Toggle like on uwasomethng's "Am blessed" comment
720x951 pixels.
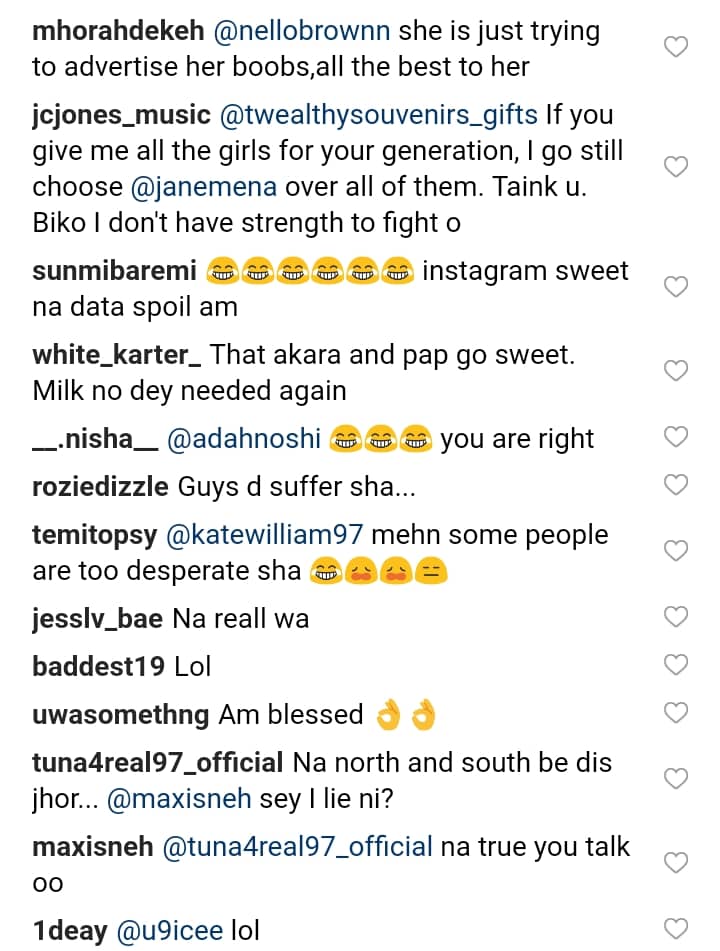tap(676, 712)
